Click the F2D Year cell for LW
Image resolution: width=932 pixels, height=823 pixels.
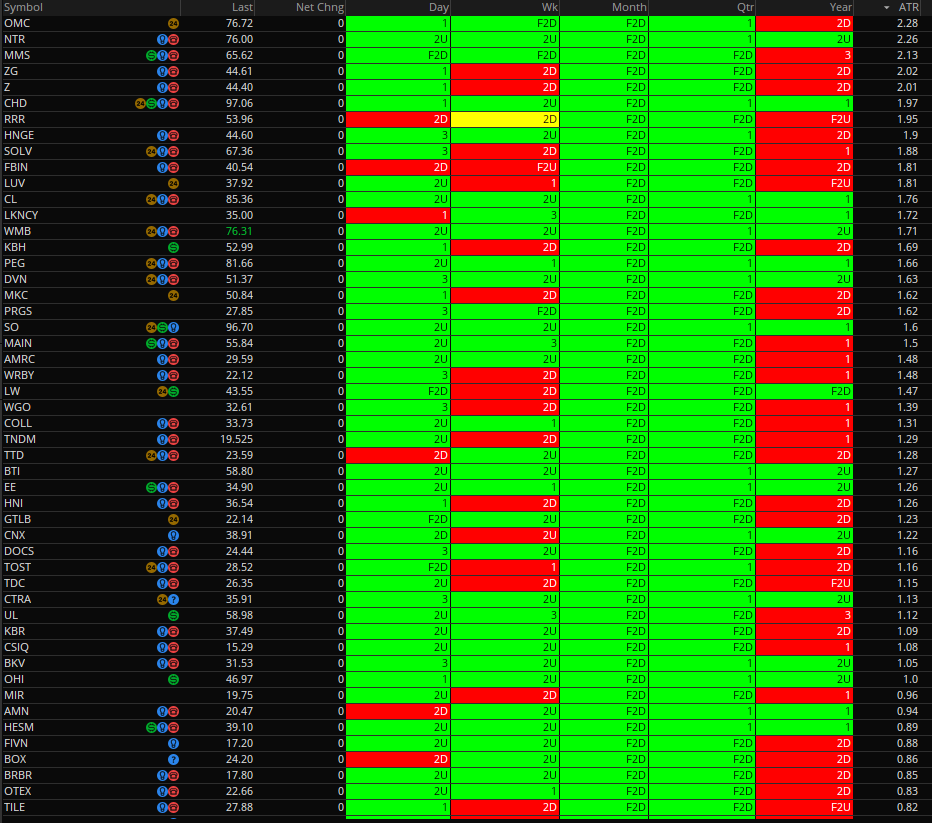click(x=804, y=392)
